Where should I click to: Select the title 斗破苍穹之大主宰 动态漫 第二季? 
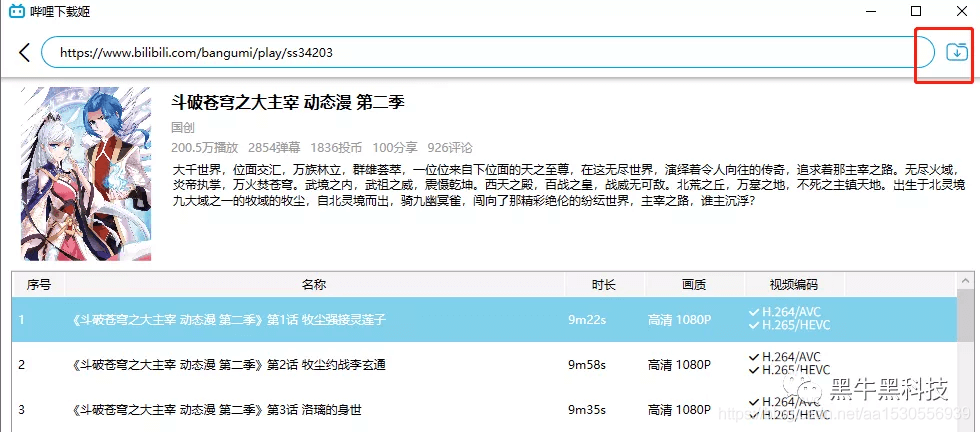tap(288, 103)
